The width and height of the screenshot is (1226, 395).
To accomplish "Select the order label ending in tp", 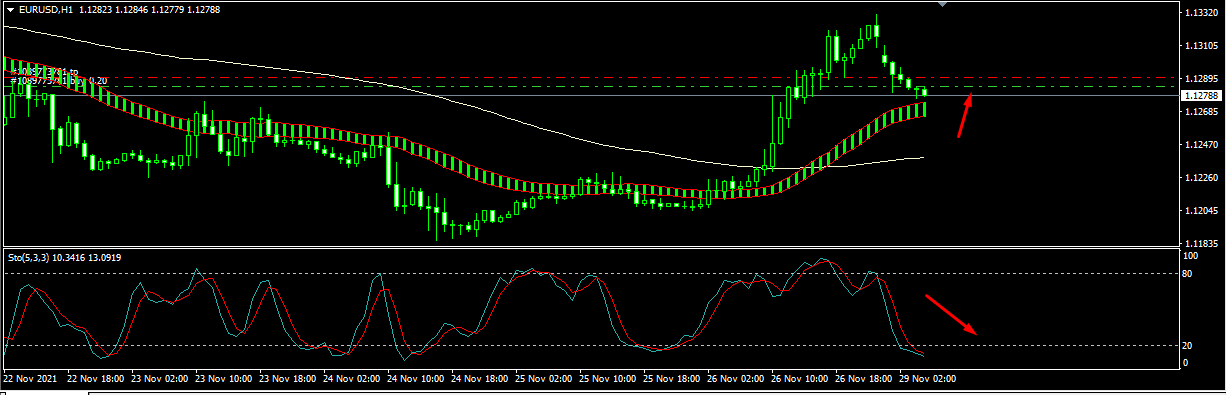I will click(43, 72).
